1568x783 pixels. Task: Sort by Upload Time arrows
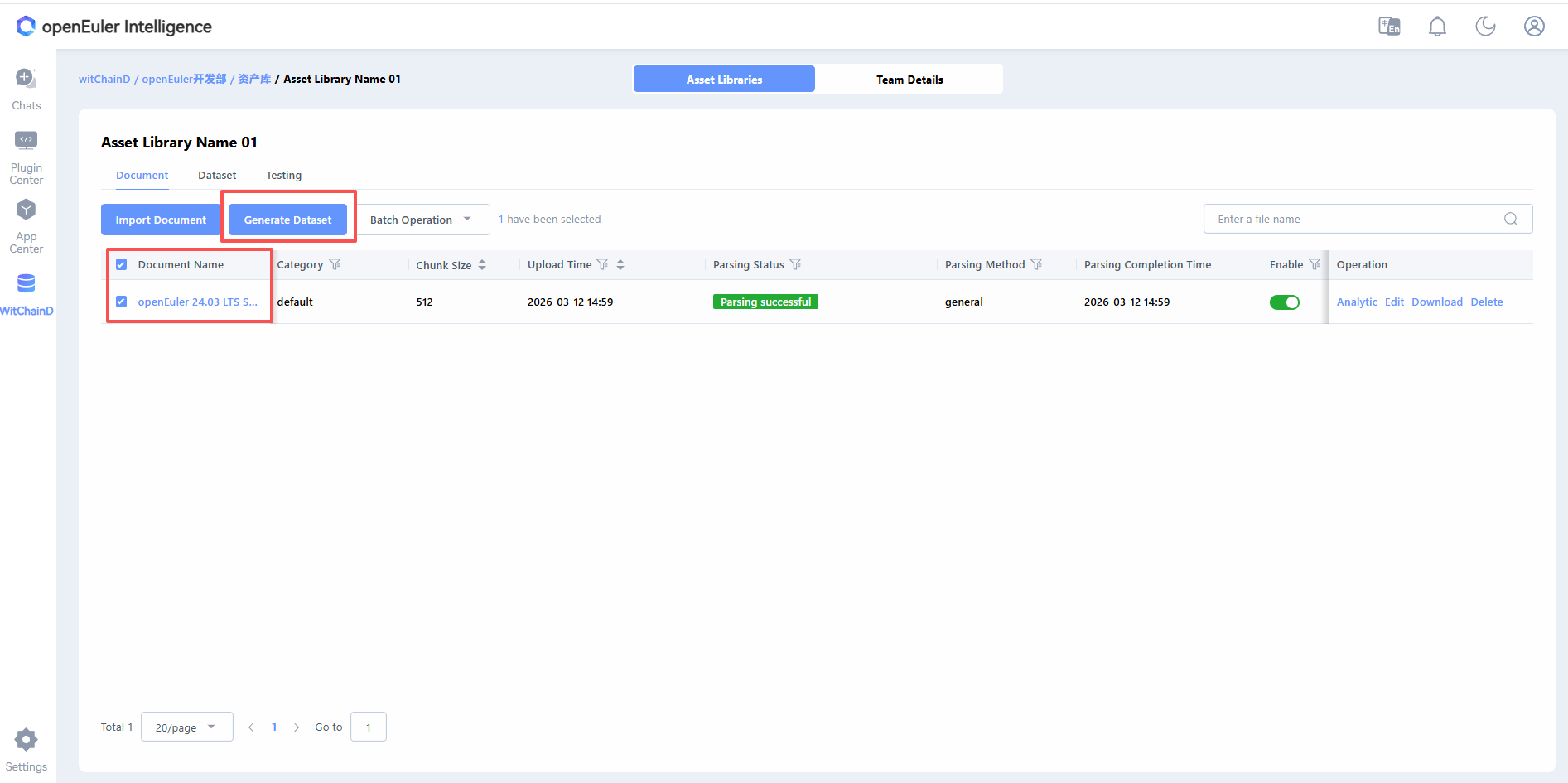point(620,265)
